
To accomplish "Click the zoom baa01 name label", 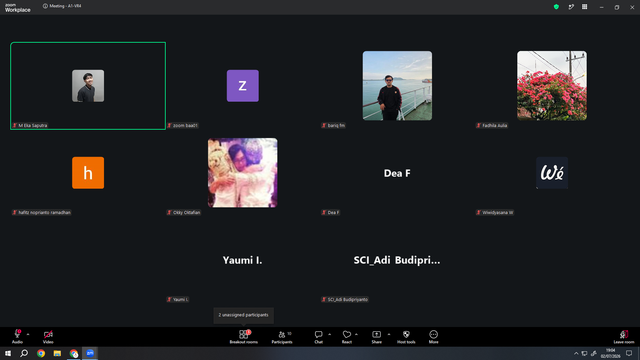I will tap(182, 125).
